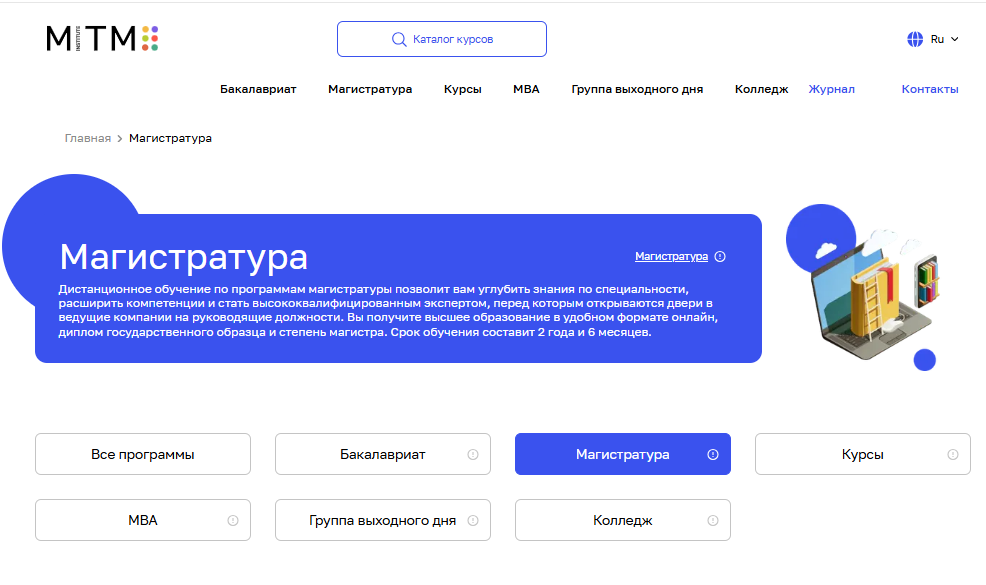Select Группа выходного дня filter button
The image size is (986, 585).
pos(382,520)
